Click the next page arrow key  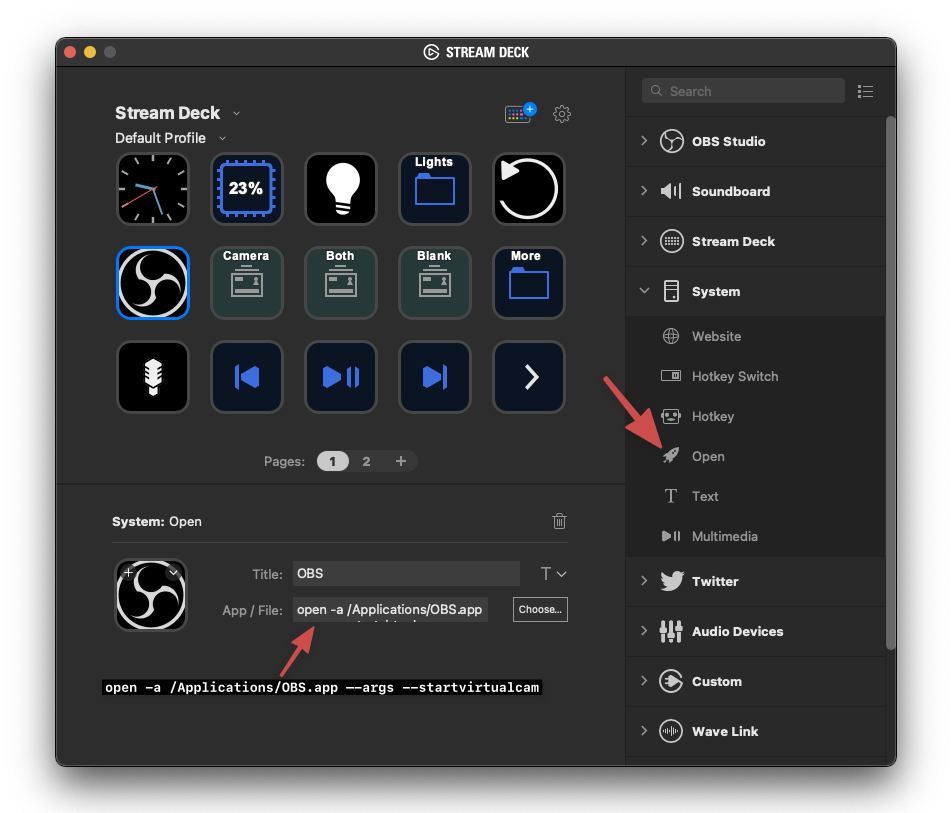[x=529, y=377]
